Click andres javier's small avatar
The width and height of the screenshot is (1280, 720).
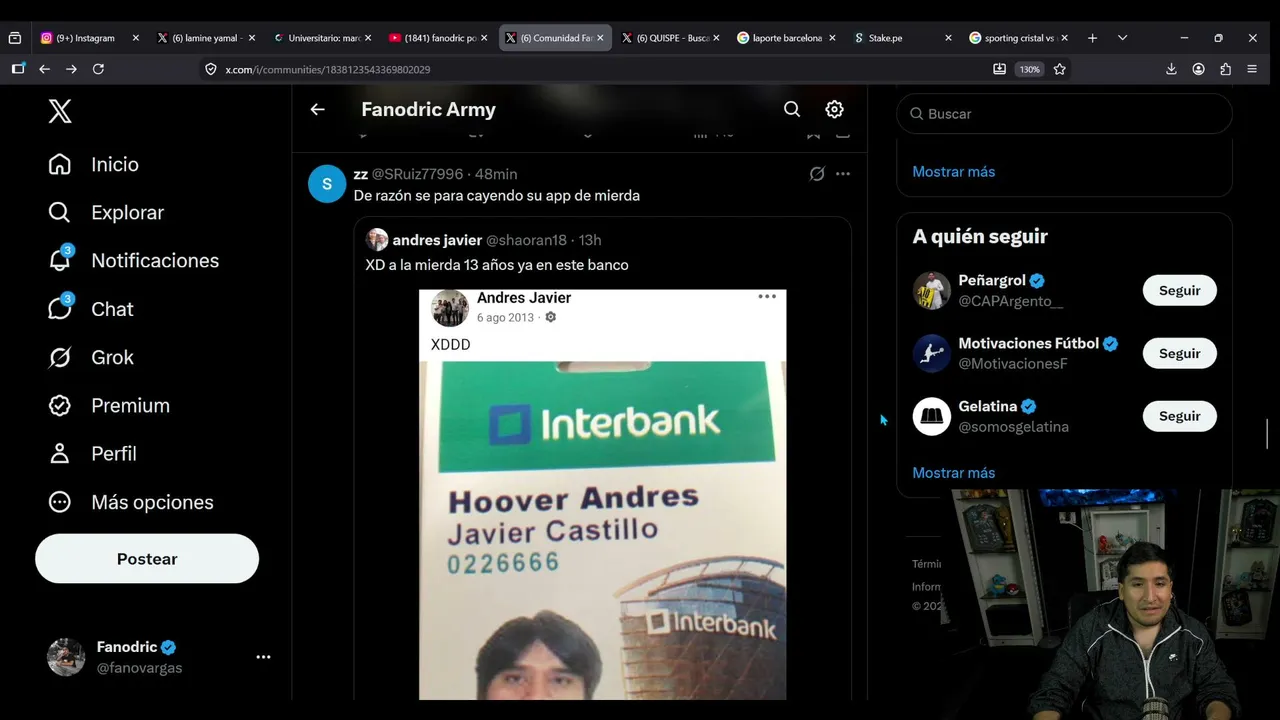[x=377, y=240]
